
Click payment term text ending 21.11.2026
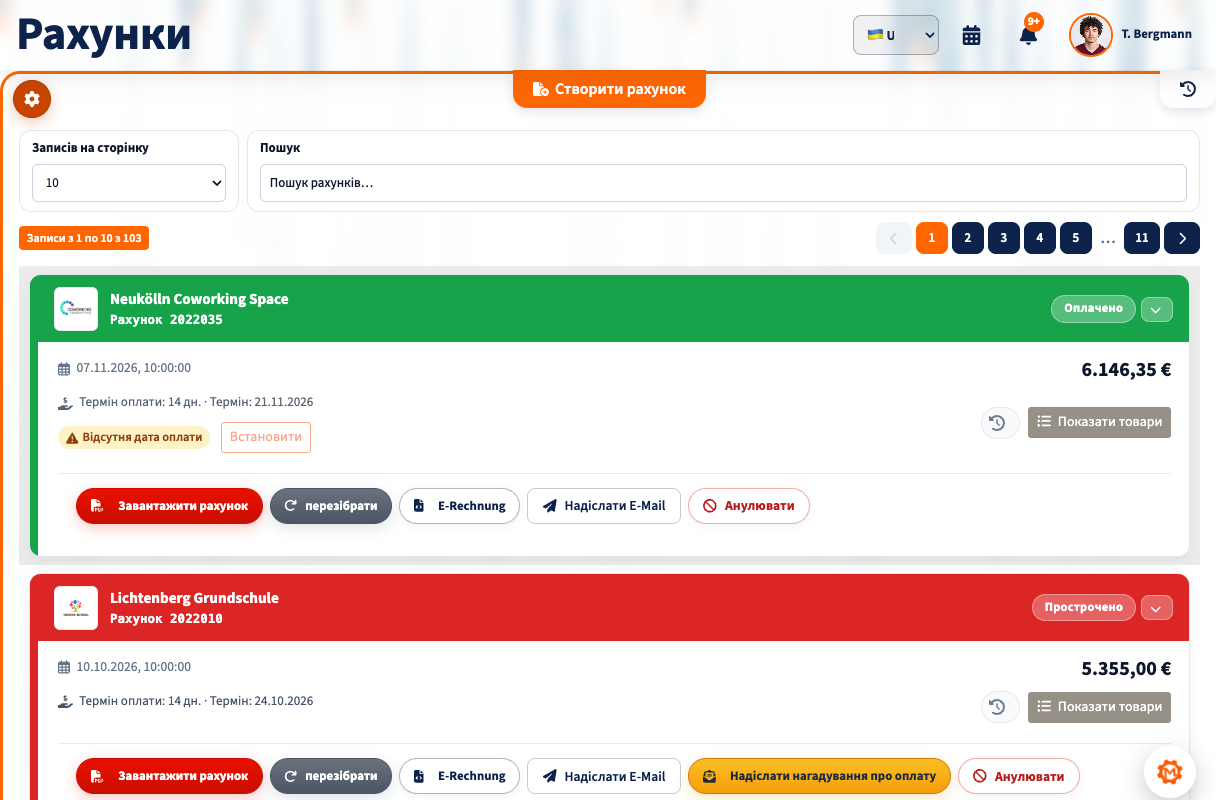point(196,402)
